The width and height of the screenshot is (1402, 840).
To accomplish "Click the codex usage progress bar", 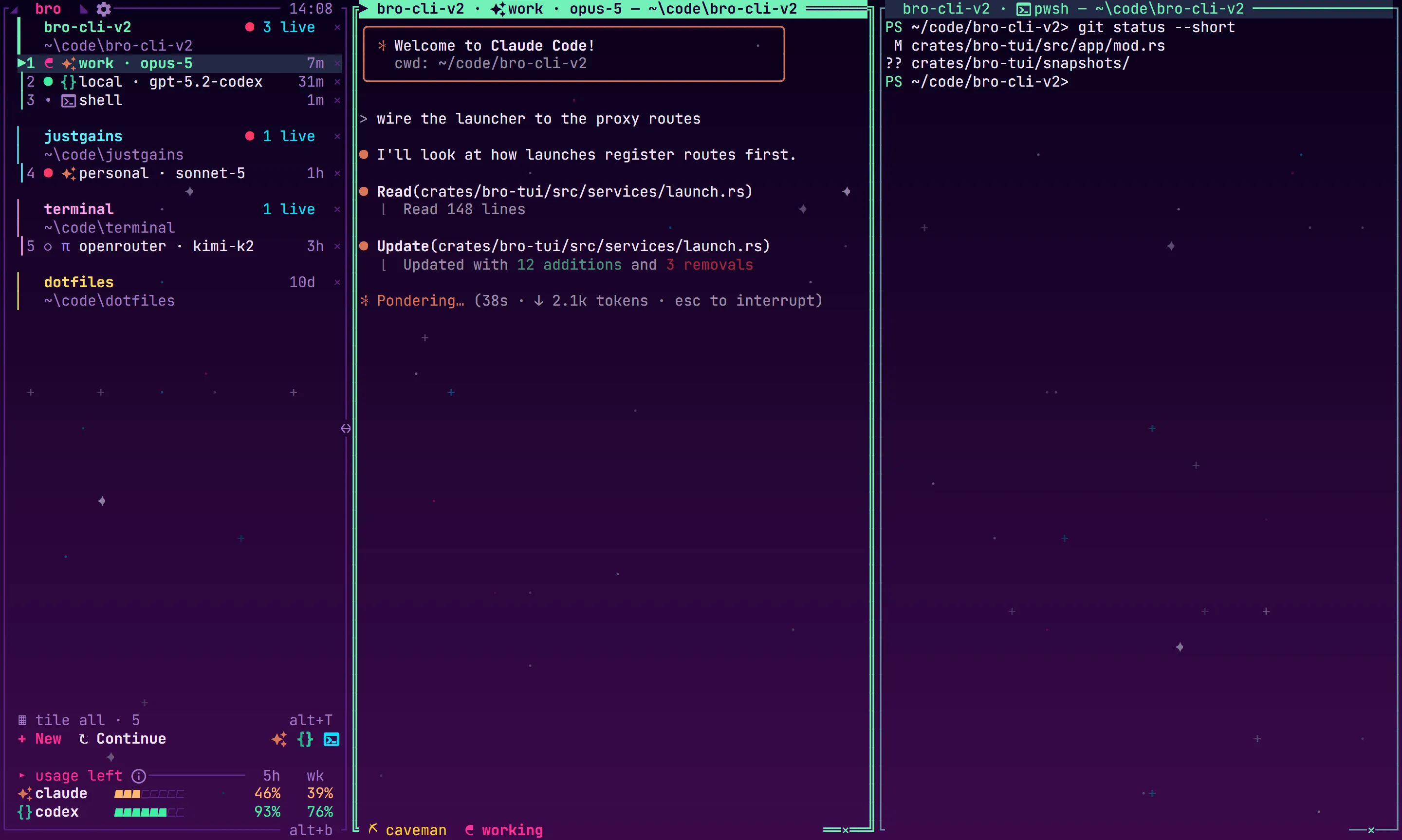I will [149, 813].
